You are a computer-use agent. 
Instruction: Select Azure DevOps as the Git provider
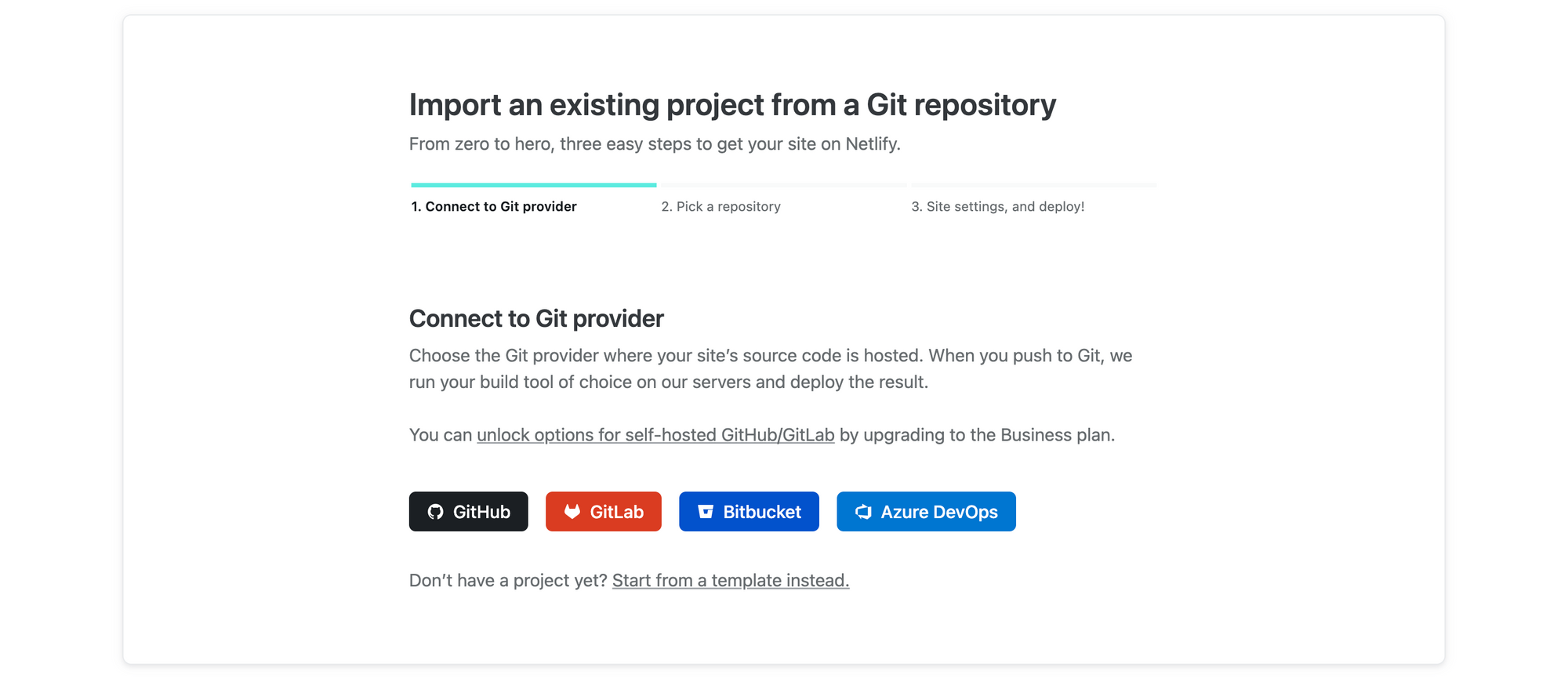(926, 511)
